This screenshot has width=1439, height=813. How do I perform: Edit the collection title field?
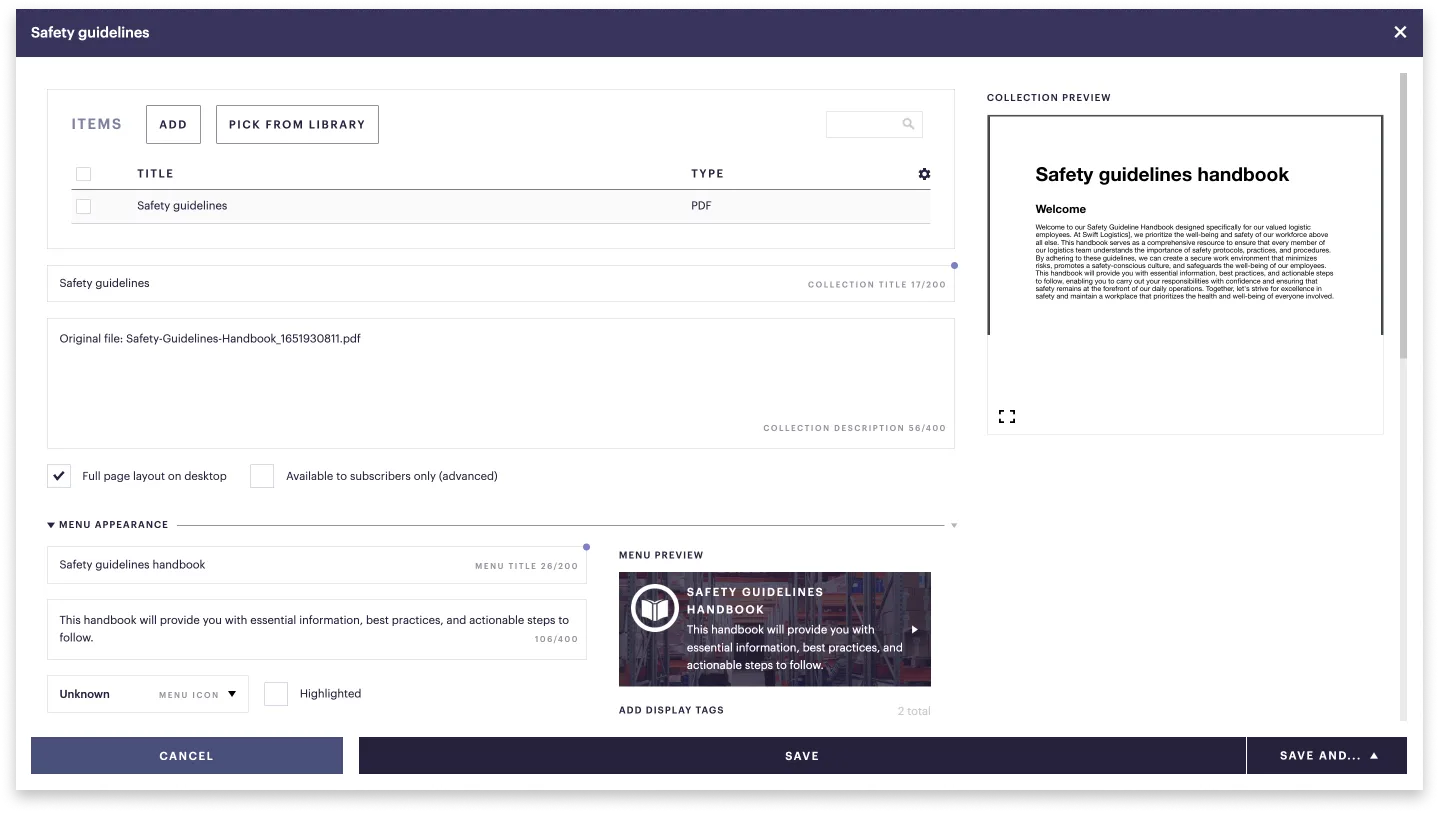click(500, 284)
